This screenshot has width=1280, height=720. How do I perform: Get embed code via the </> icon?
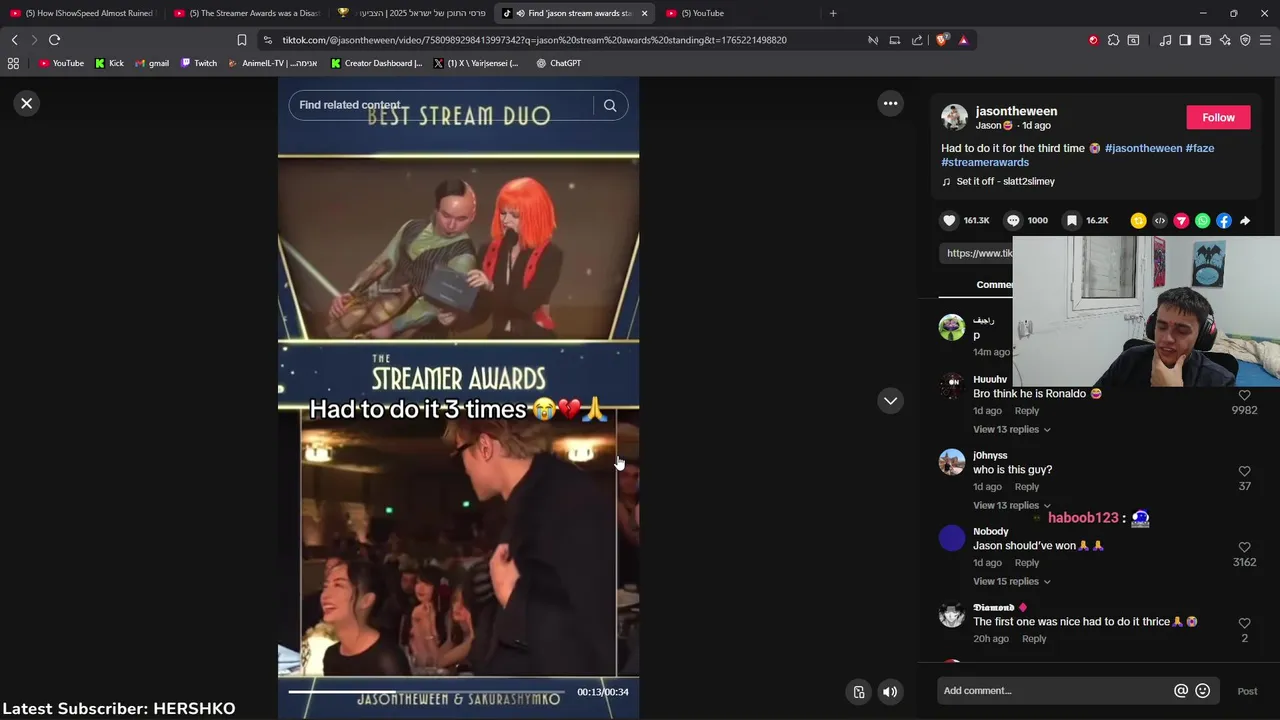click(x=1160, y=221)
